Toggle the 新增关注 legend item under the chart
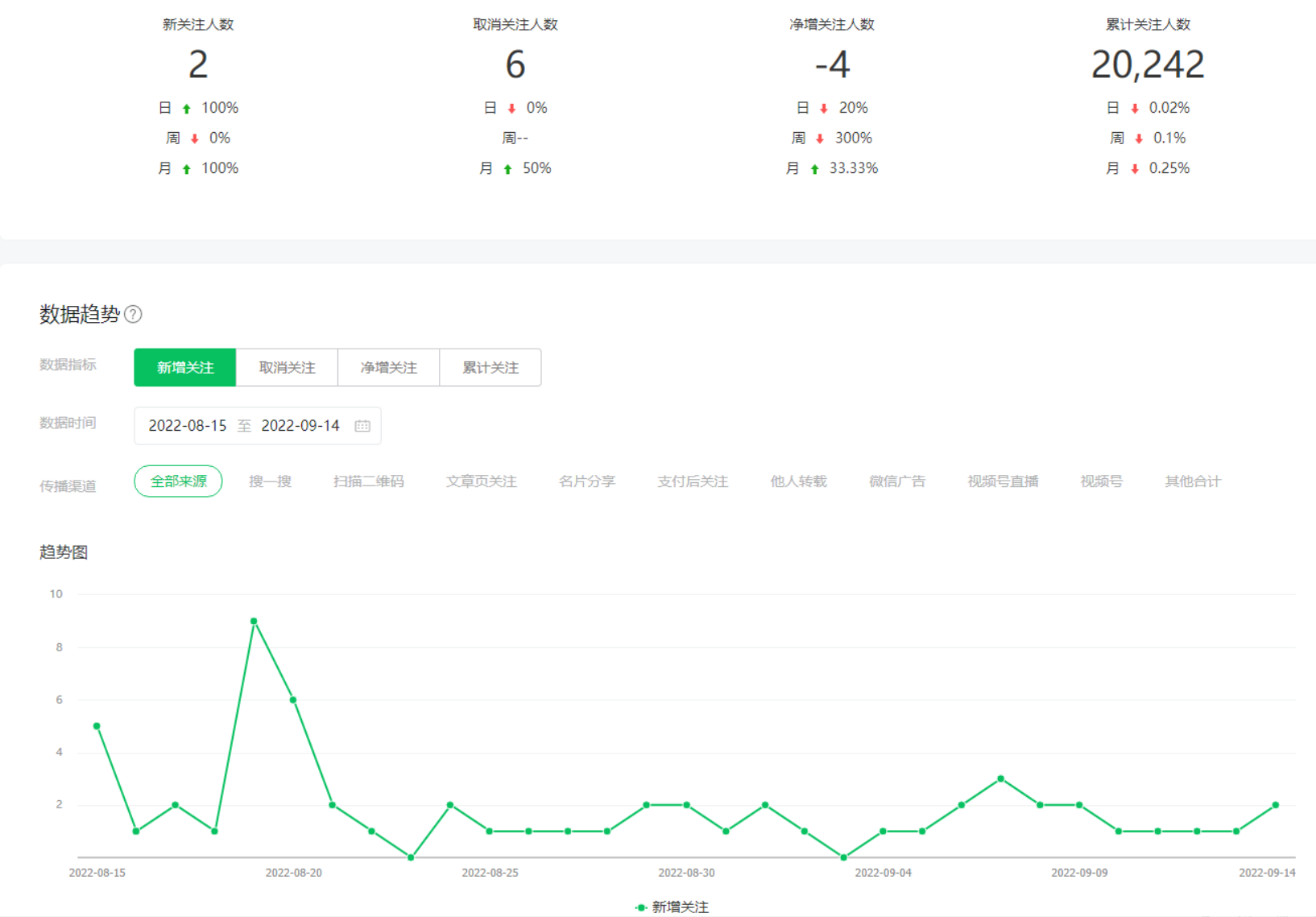Image resolution: width=1316 pixels, height=917 pixels. [x=672, y=907]
